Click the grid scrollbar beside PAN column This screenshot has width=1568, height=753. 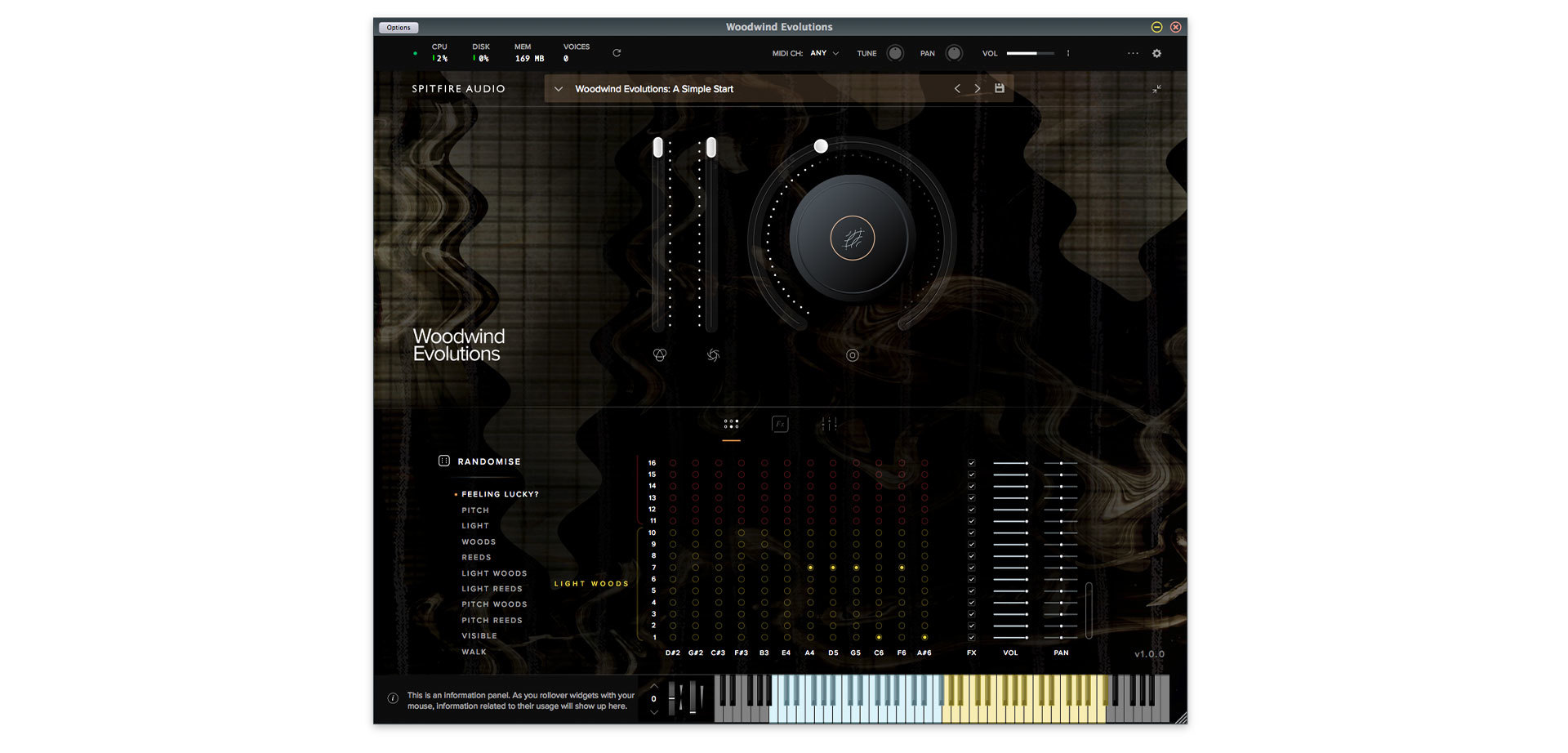coord(1089,611)
